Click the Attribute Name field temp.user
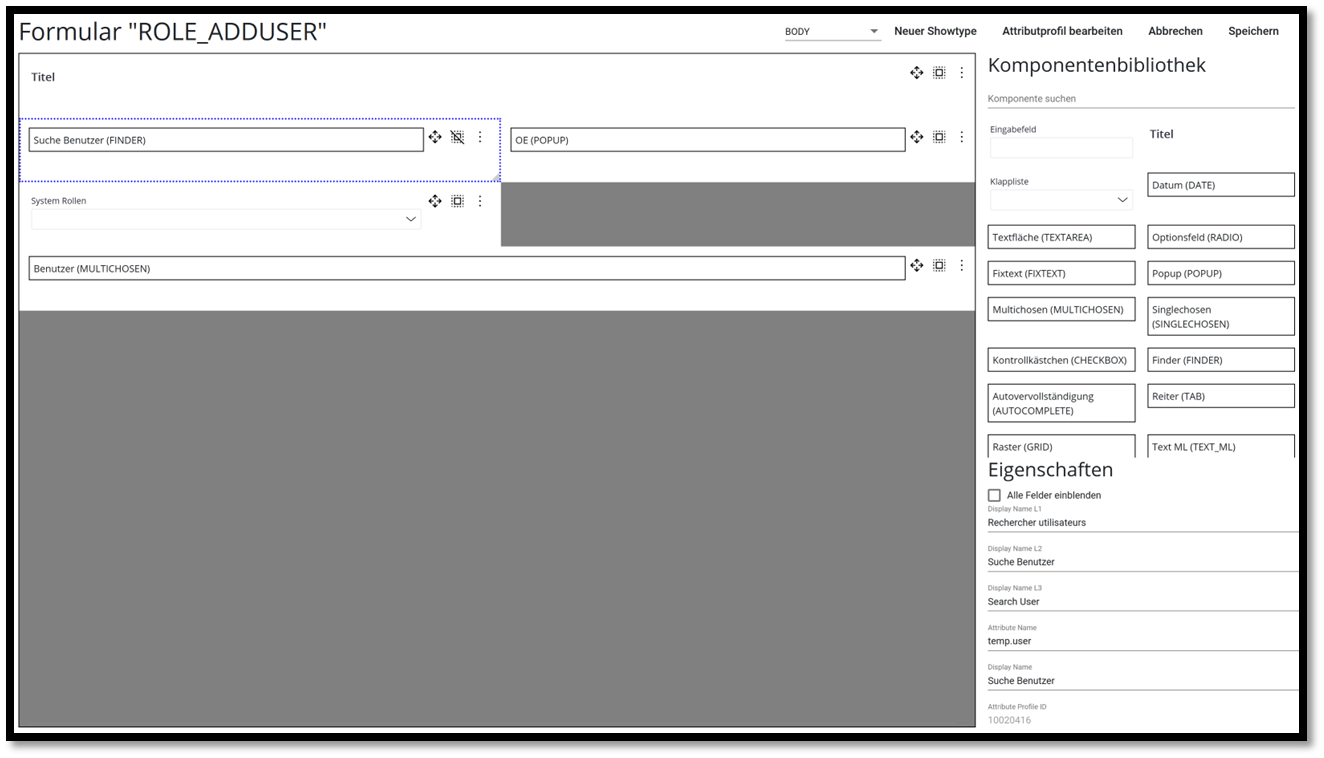The image size is (1324, 758). tap(1143, 641)
